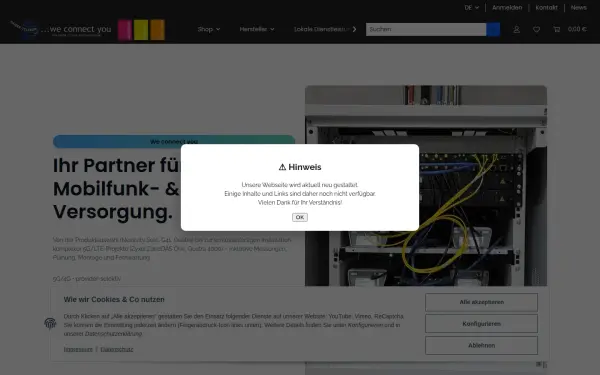Click the blue search submit button

(x=493, y=29)
